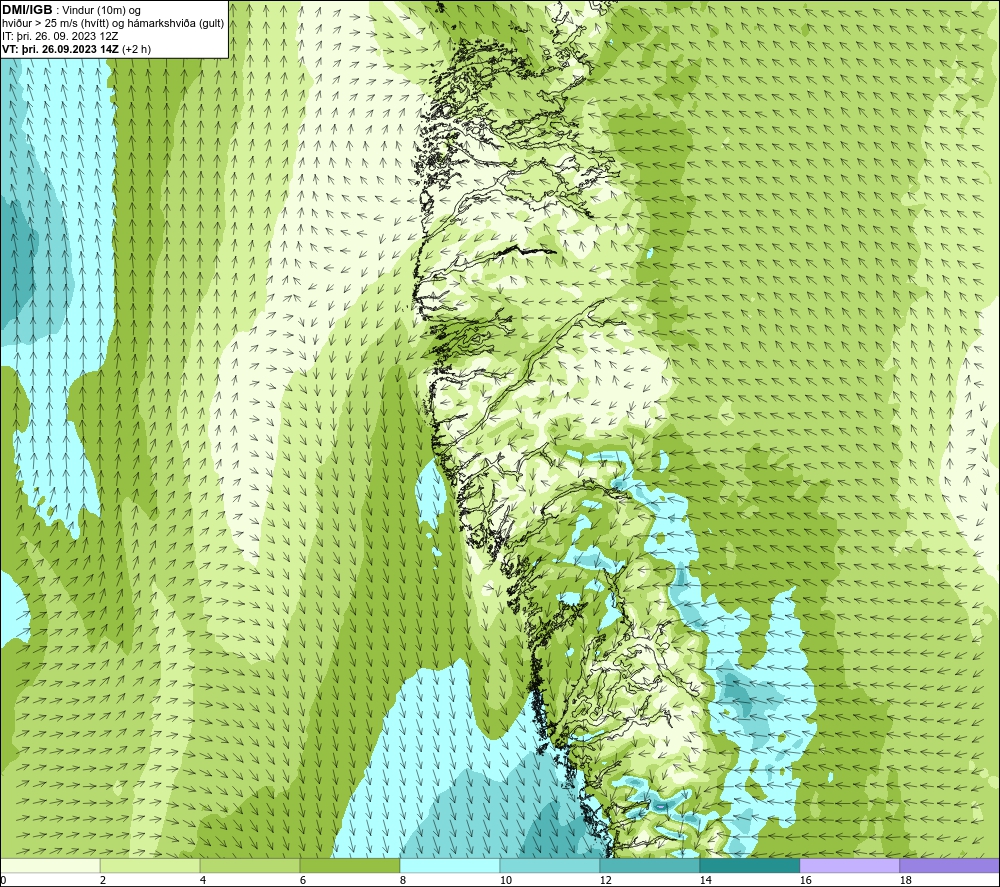Click the legend scale label '6'

303,881
